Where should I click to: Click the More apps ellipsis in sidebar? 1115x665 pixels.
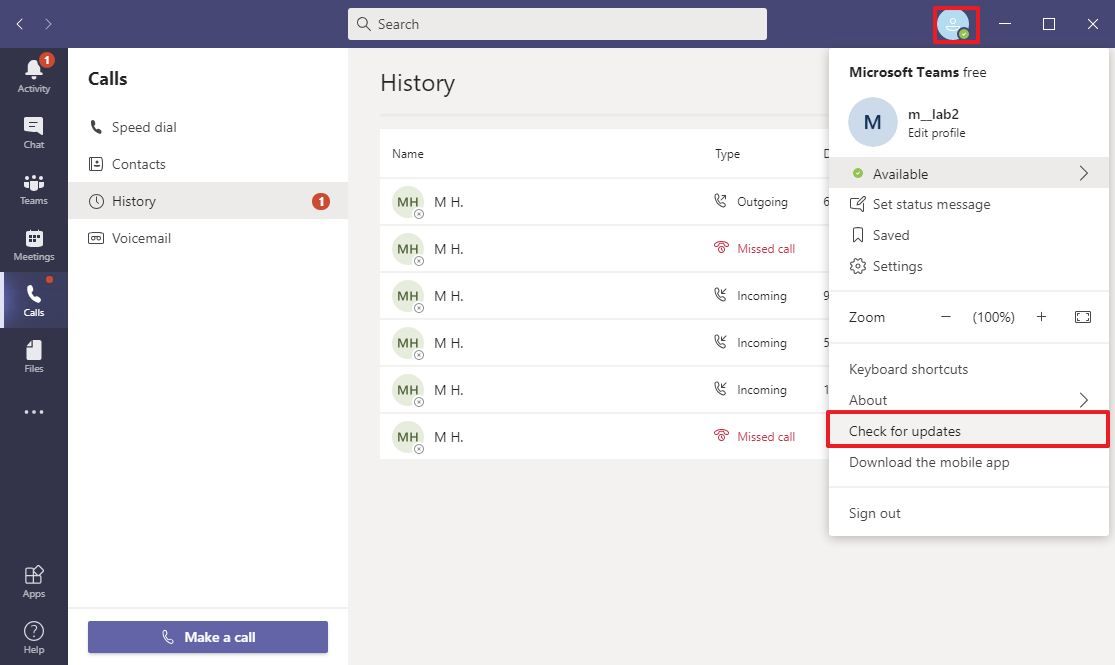click(33, 412)
